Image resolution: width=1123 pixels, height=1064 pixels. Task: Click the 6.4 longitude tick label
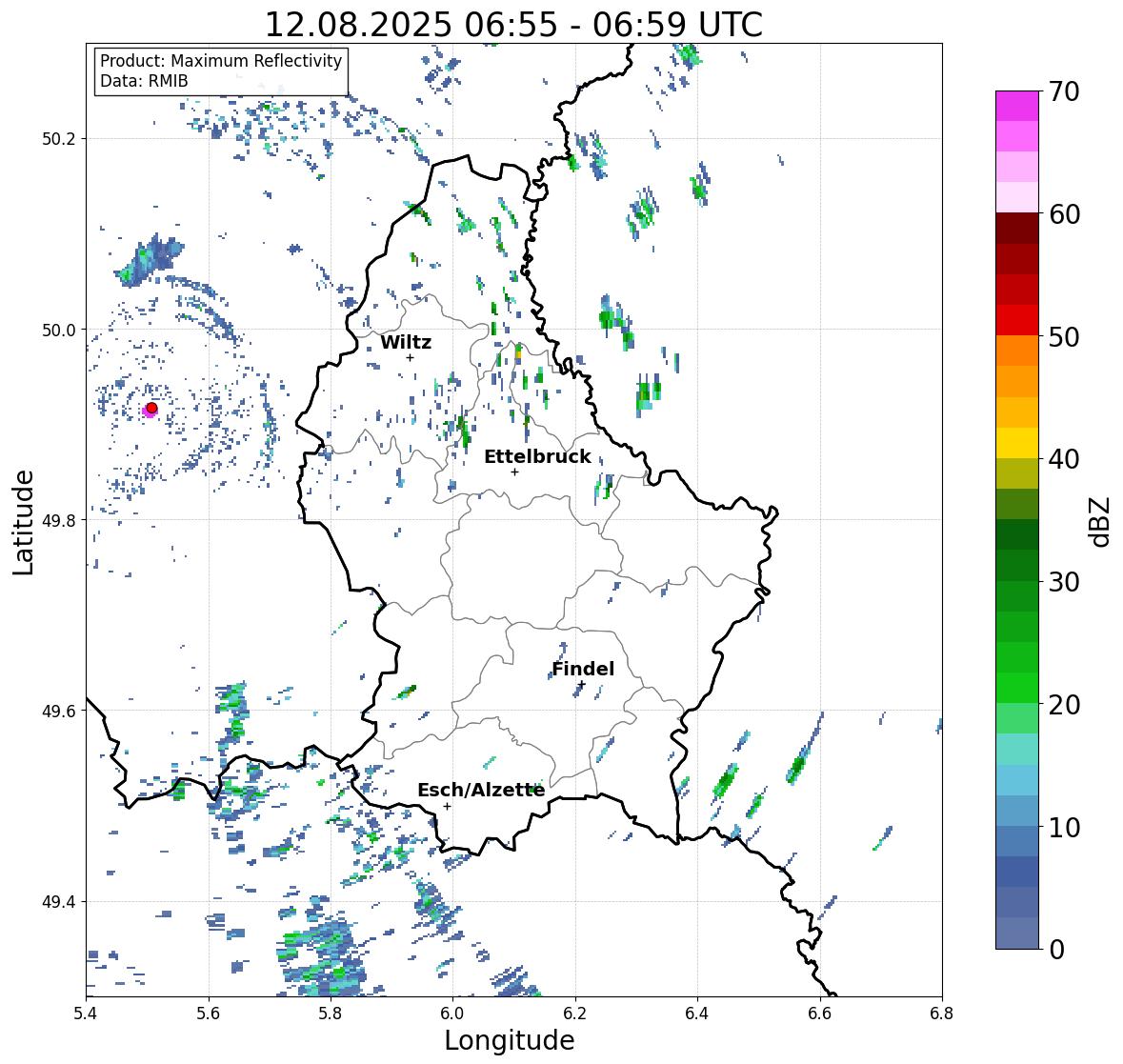(697, 1013)
